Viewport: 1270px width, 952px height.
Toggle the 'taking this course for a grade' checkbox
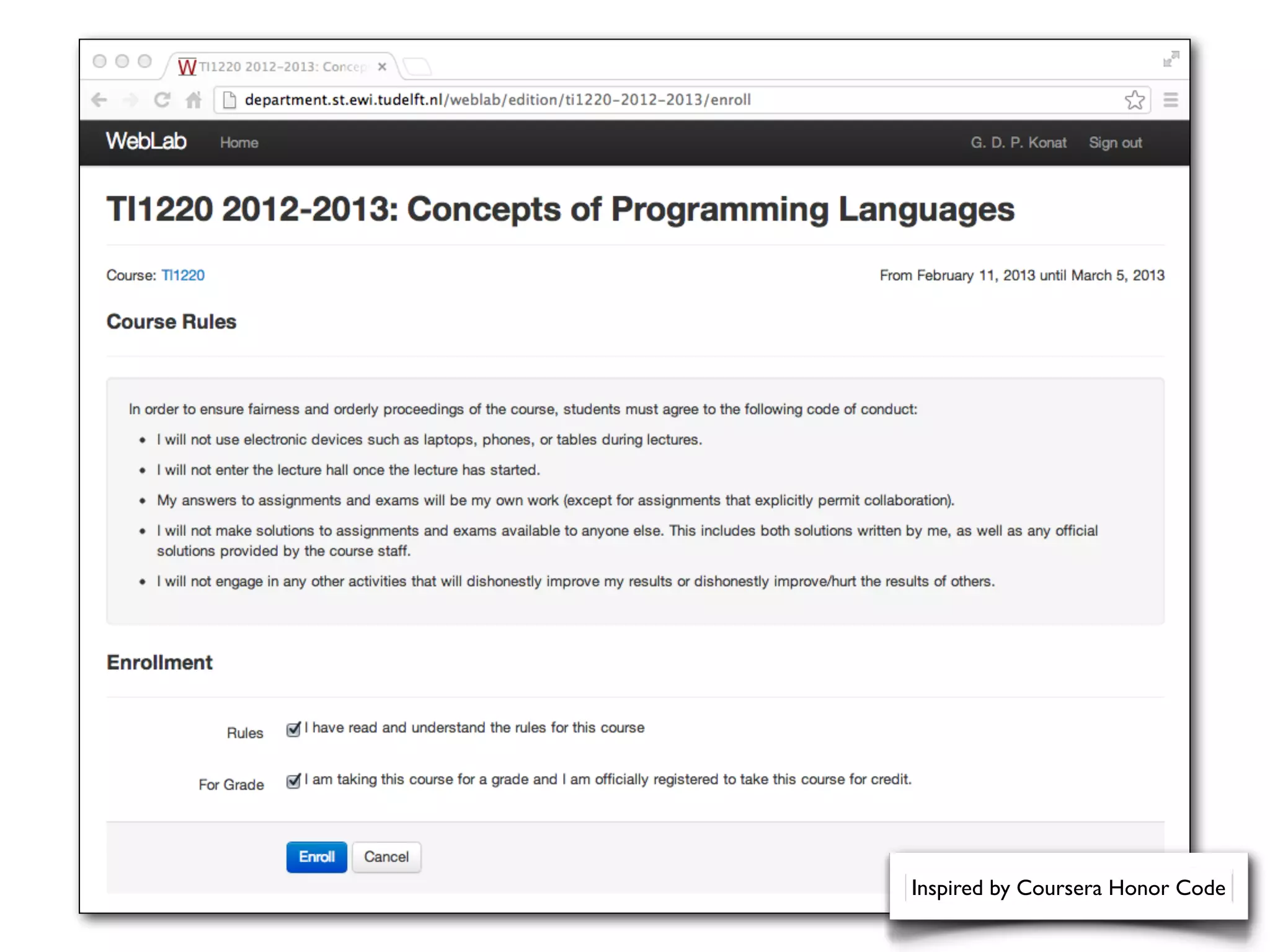tap(293, 780)
